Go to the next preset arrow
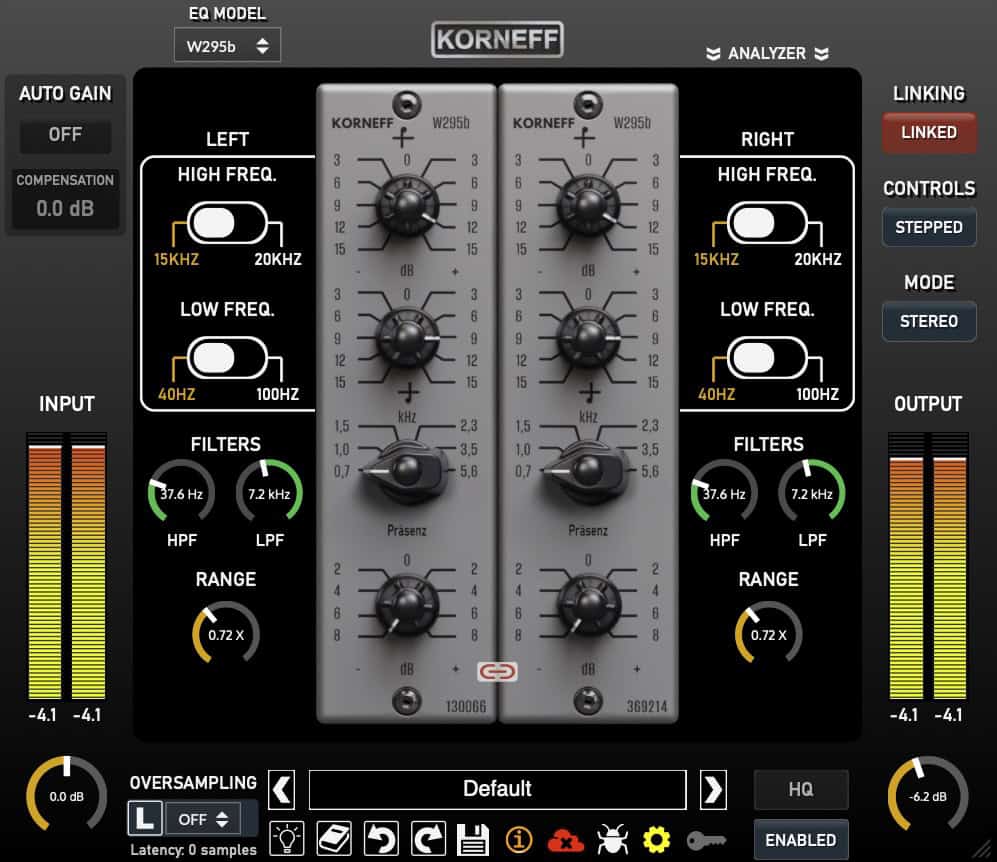The height and width of the screenshot is (862, 997). pyautogui.click(x=713, y=790)
